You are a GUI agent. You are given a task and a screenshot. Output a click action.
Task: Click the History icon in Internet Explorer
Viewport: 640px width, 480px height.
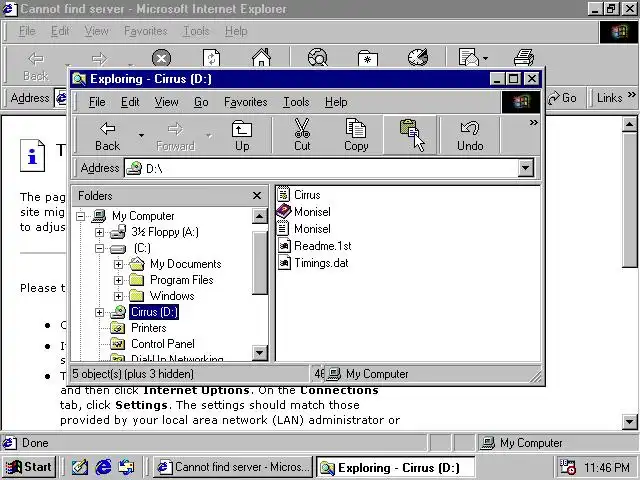click(x=418, y=57)
